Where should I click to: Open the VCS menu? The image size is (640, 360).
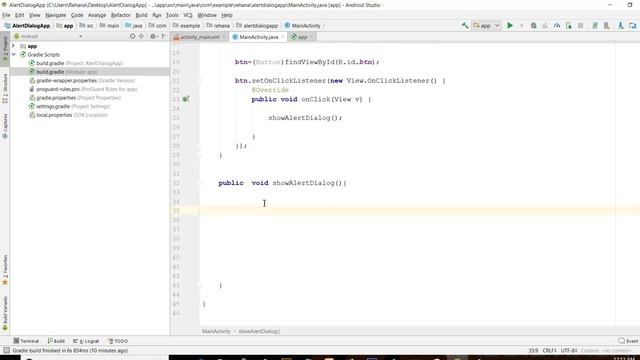188,15
